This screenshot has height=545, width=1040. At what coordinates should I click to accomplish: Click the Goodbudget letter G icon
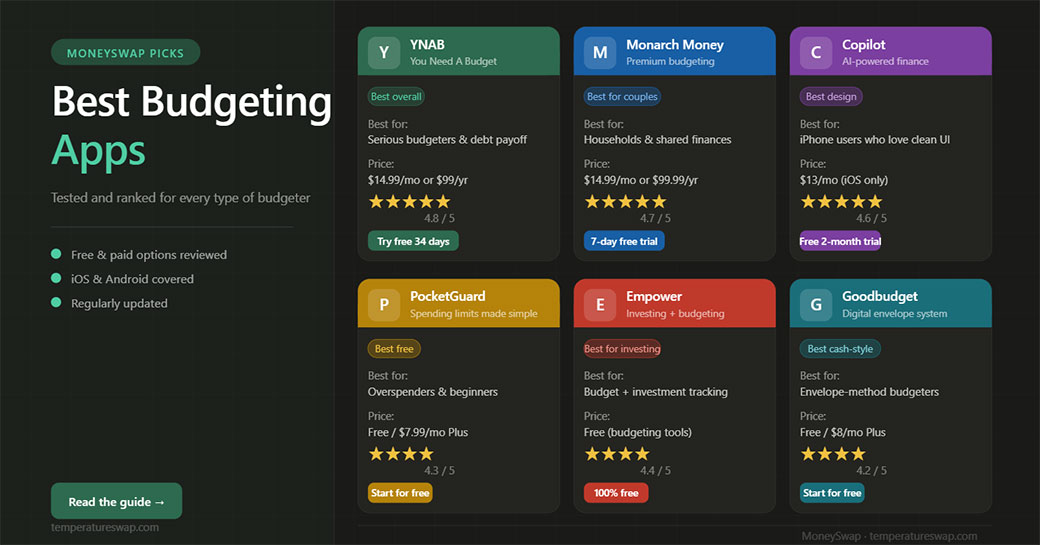point(816,305)
